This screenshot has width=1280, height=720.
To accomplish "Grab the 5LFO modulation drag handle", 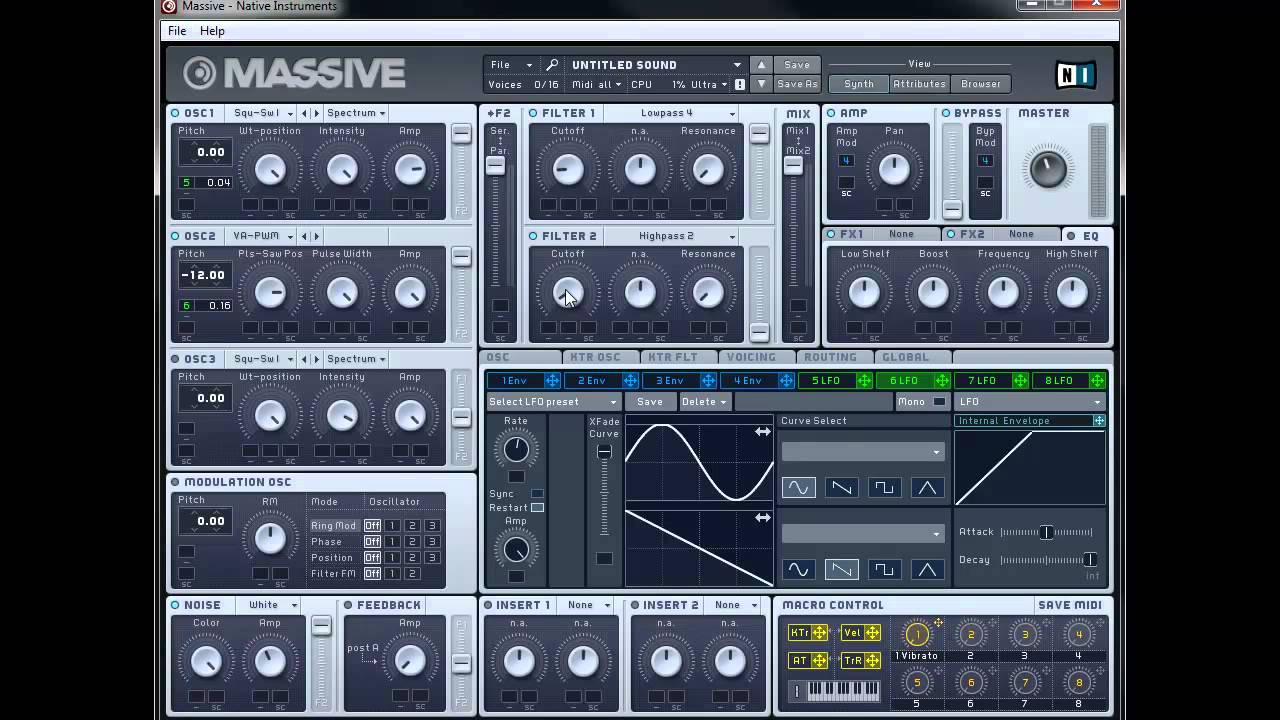I will pyautogui.click(x=864, y=381).
